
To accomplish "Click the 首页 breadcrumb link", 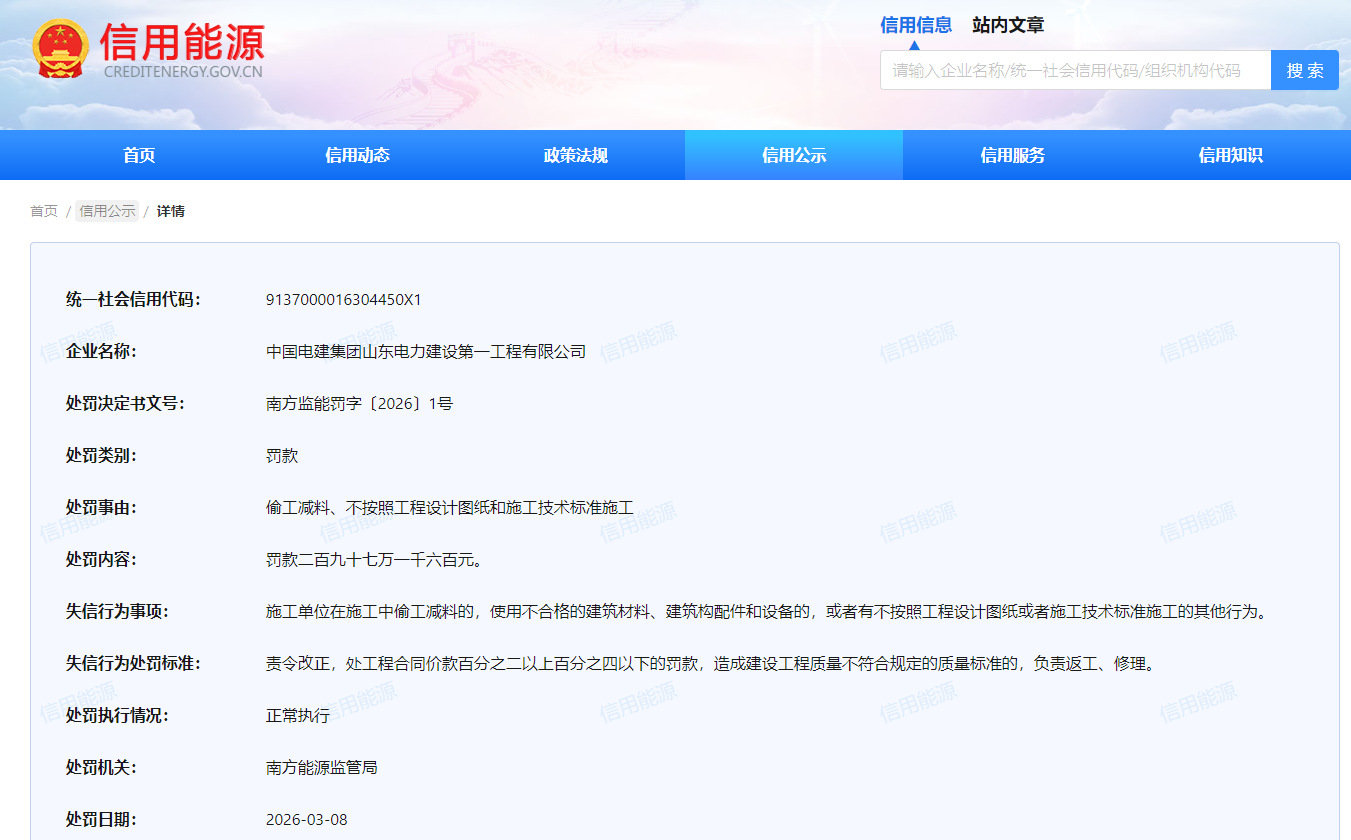I will [x=44, y=211].
